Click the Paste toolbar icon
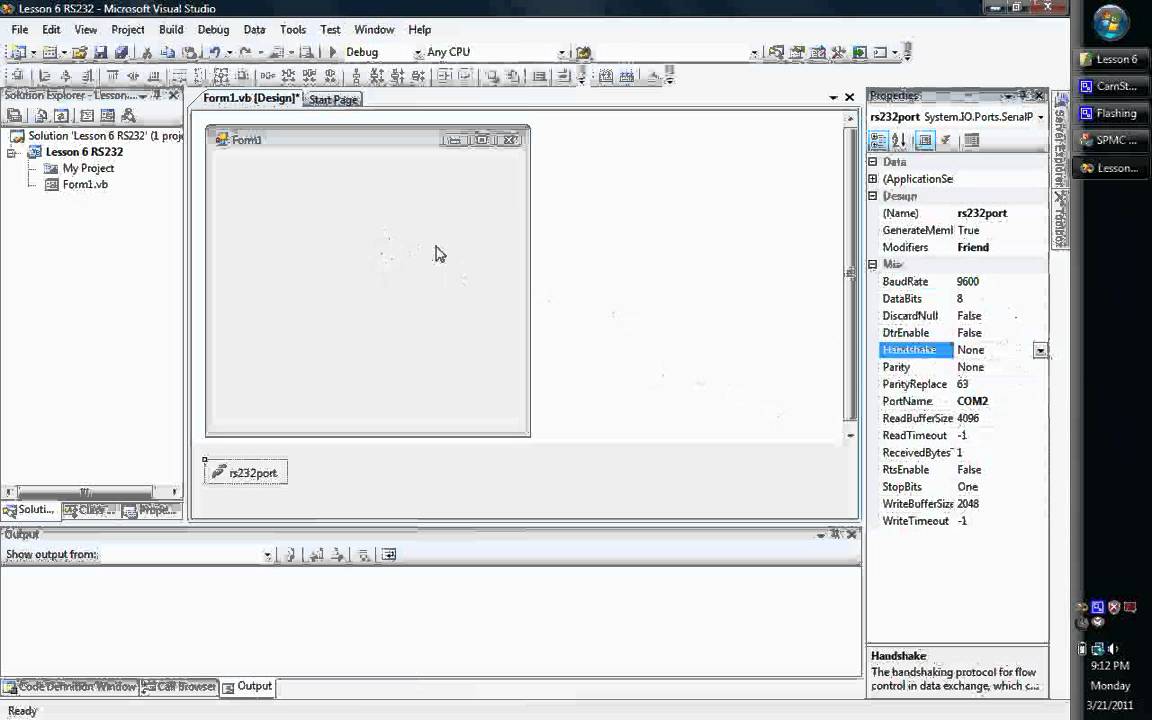The height and width of the screenshot is (720, 1152). (x=190, y=52)
